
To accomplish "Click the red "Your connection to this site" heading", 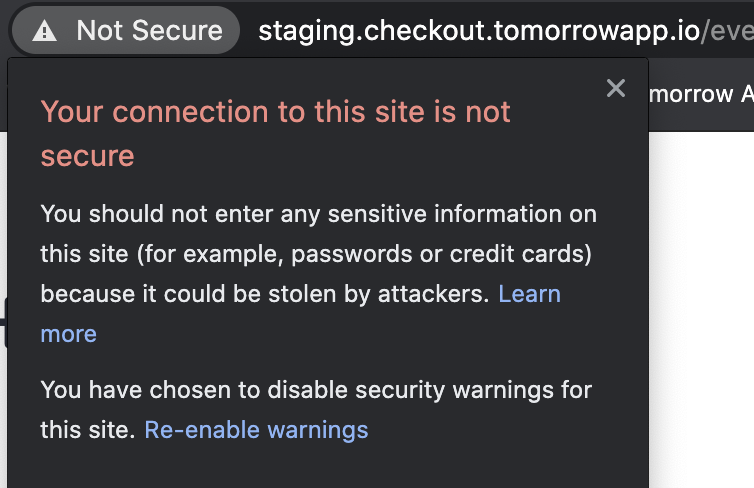I will [275, 112].
